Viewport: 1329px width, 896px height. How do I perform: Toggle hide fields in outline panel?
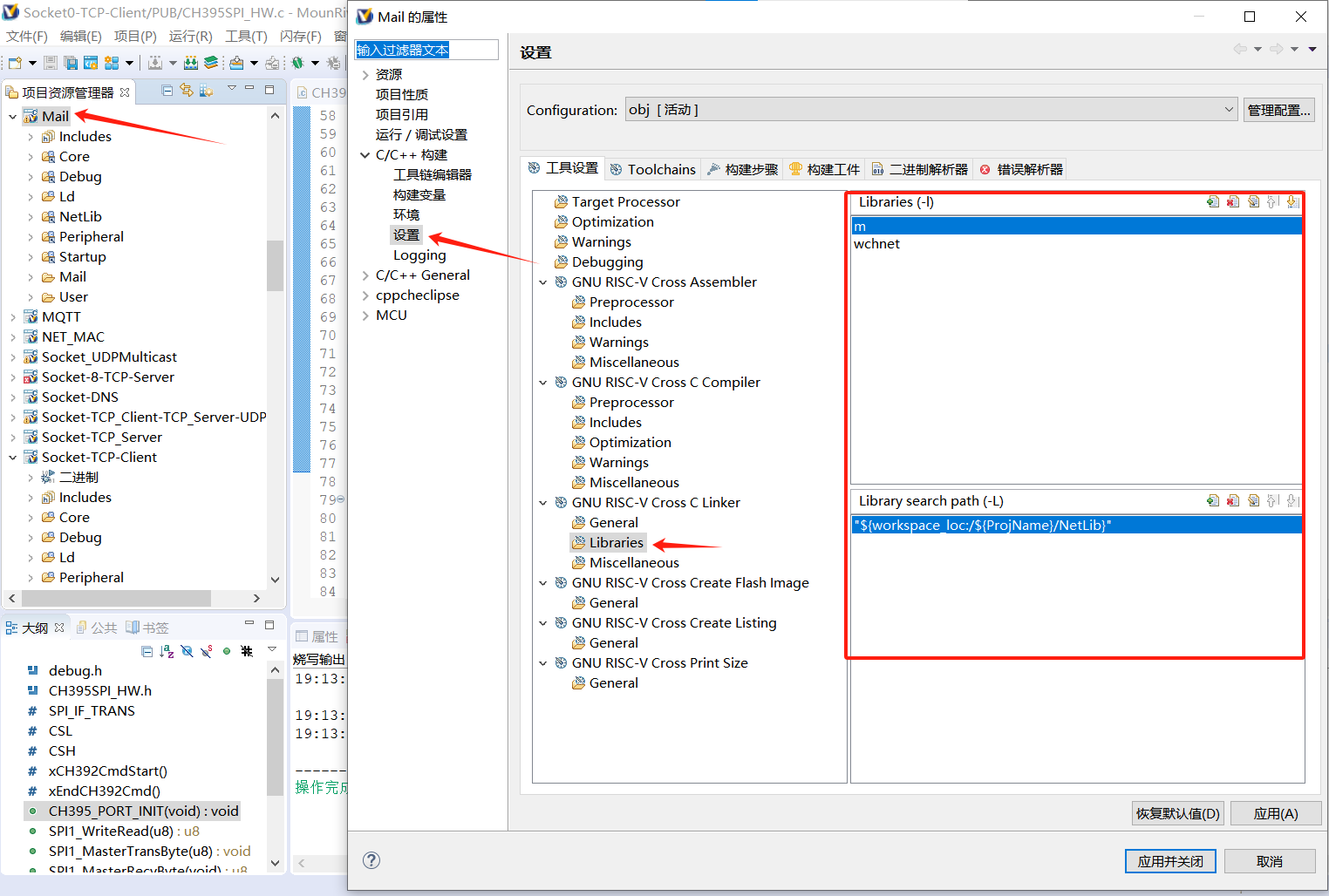pos(187,651)
